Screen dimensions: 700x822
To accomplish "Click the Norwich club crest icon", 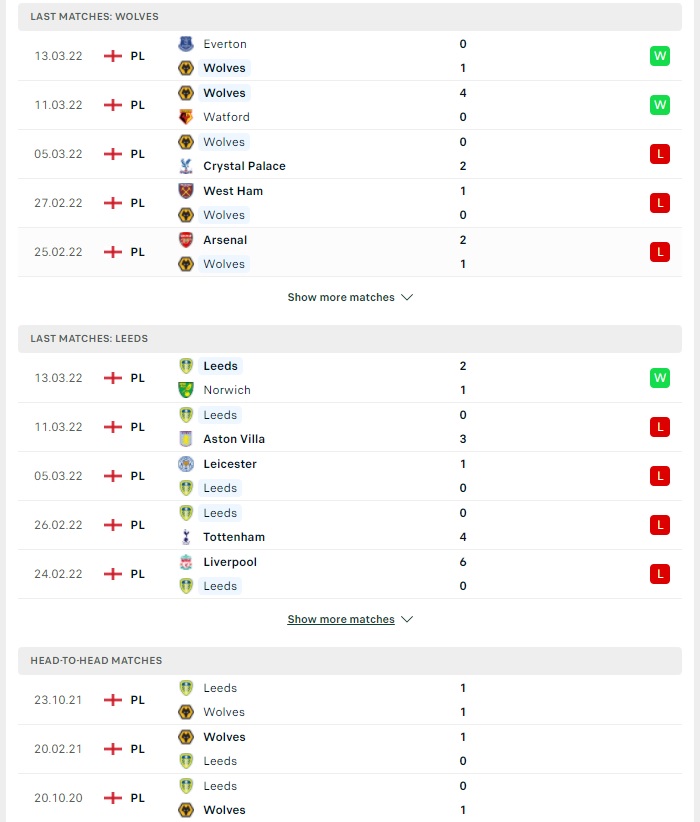I will (x=186, y=390).
